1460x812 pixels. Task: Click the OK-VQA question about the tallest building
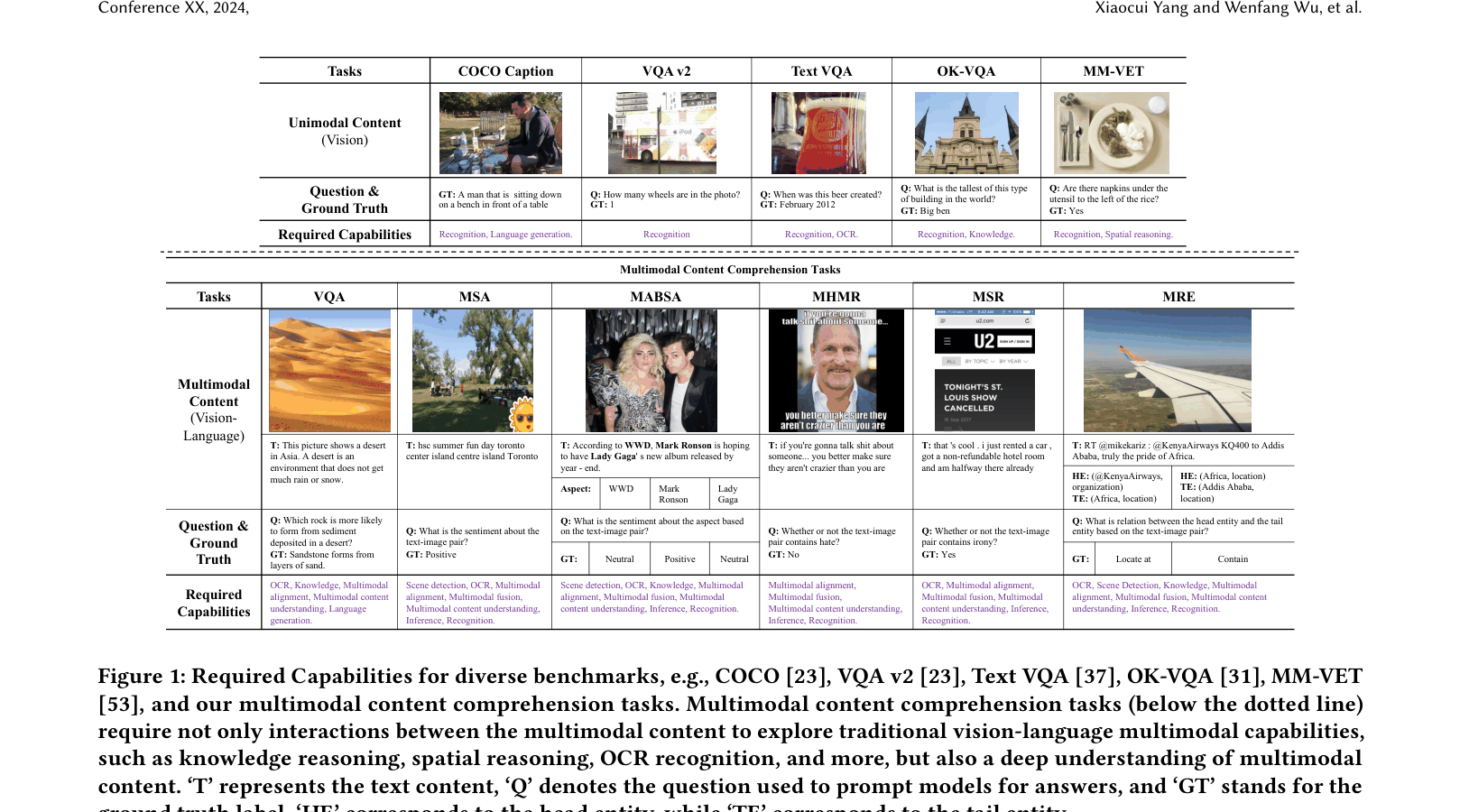coord(964,194)
